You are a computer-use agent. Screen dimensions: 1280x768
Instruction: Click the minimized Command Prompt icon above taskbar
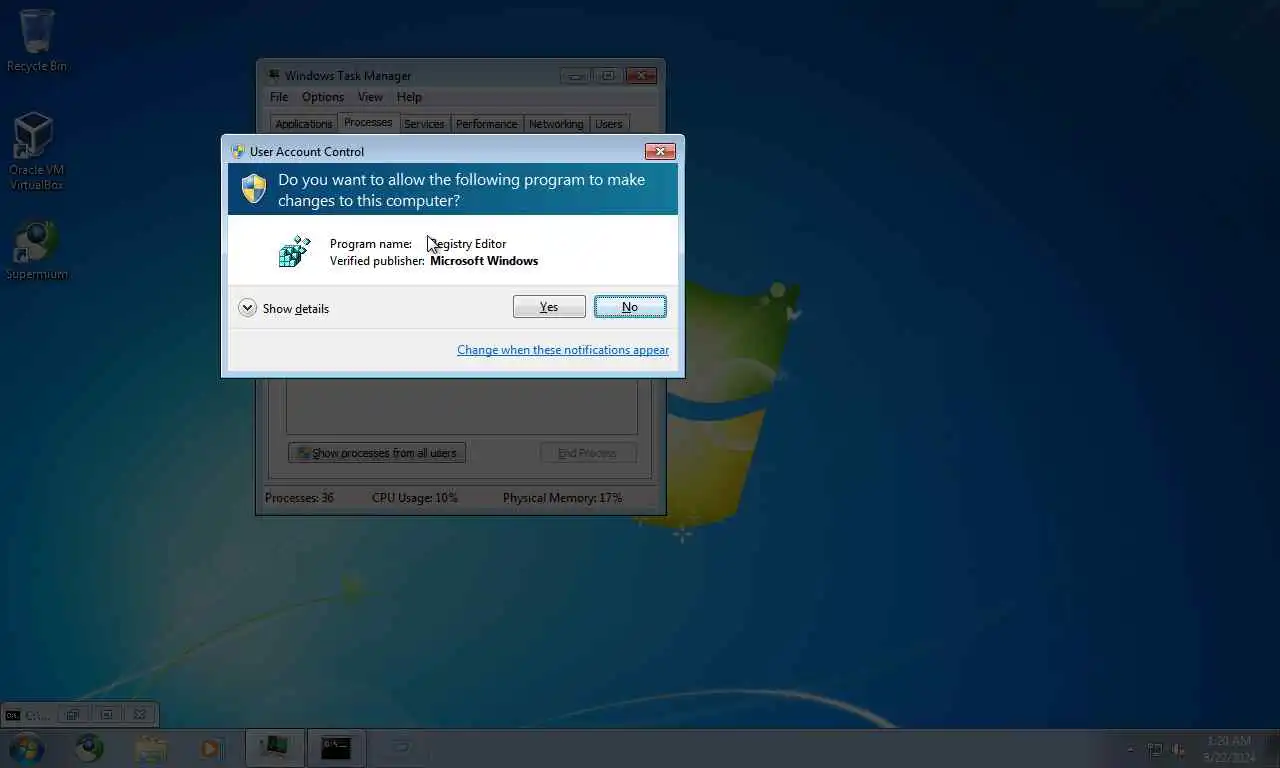coord(12,715)
